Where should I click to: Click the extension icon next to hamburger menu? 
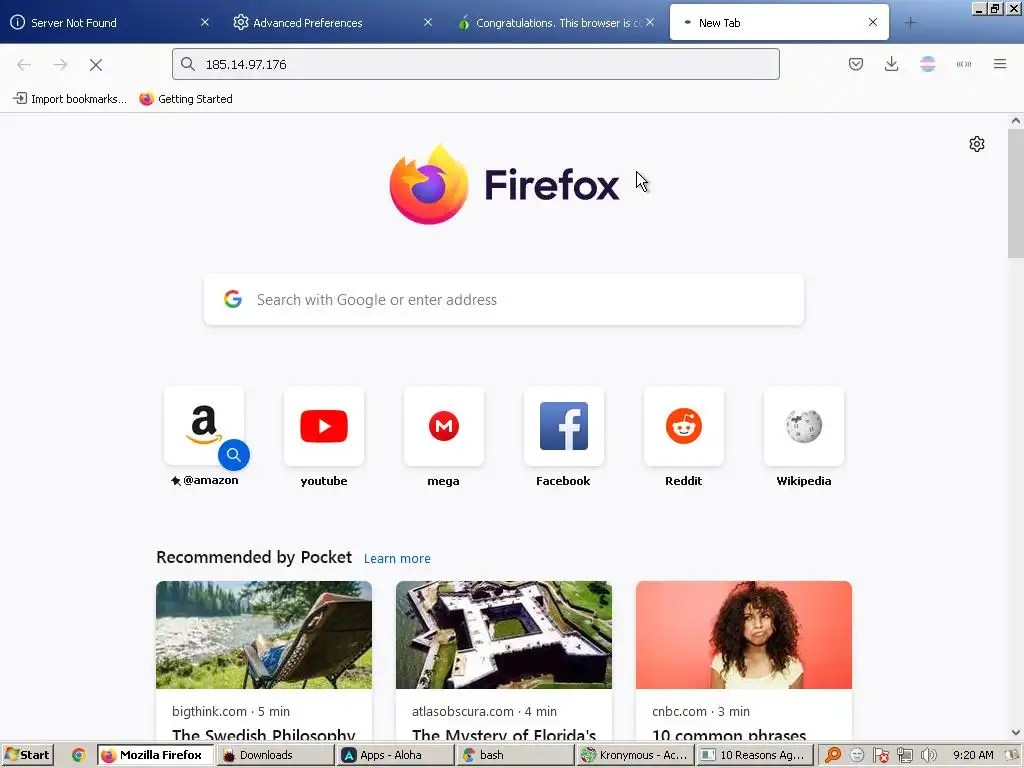(x=964, y=64)
